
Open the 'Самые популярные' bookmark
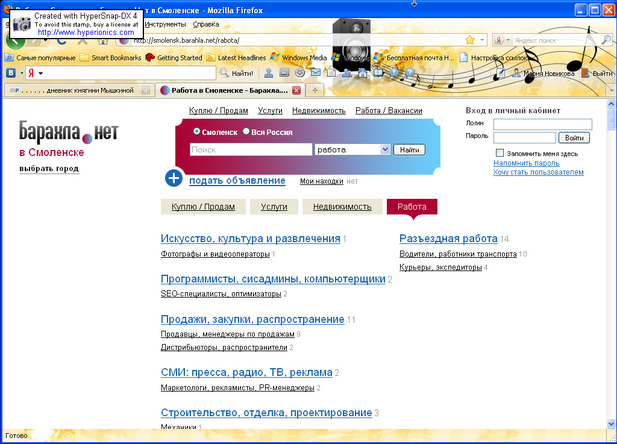pos(40,58)
